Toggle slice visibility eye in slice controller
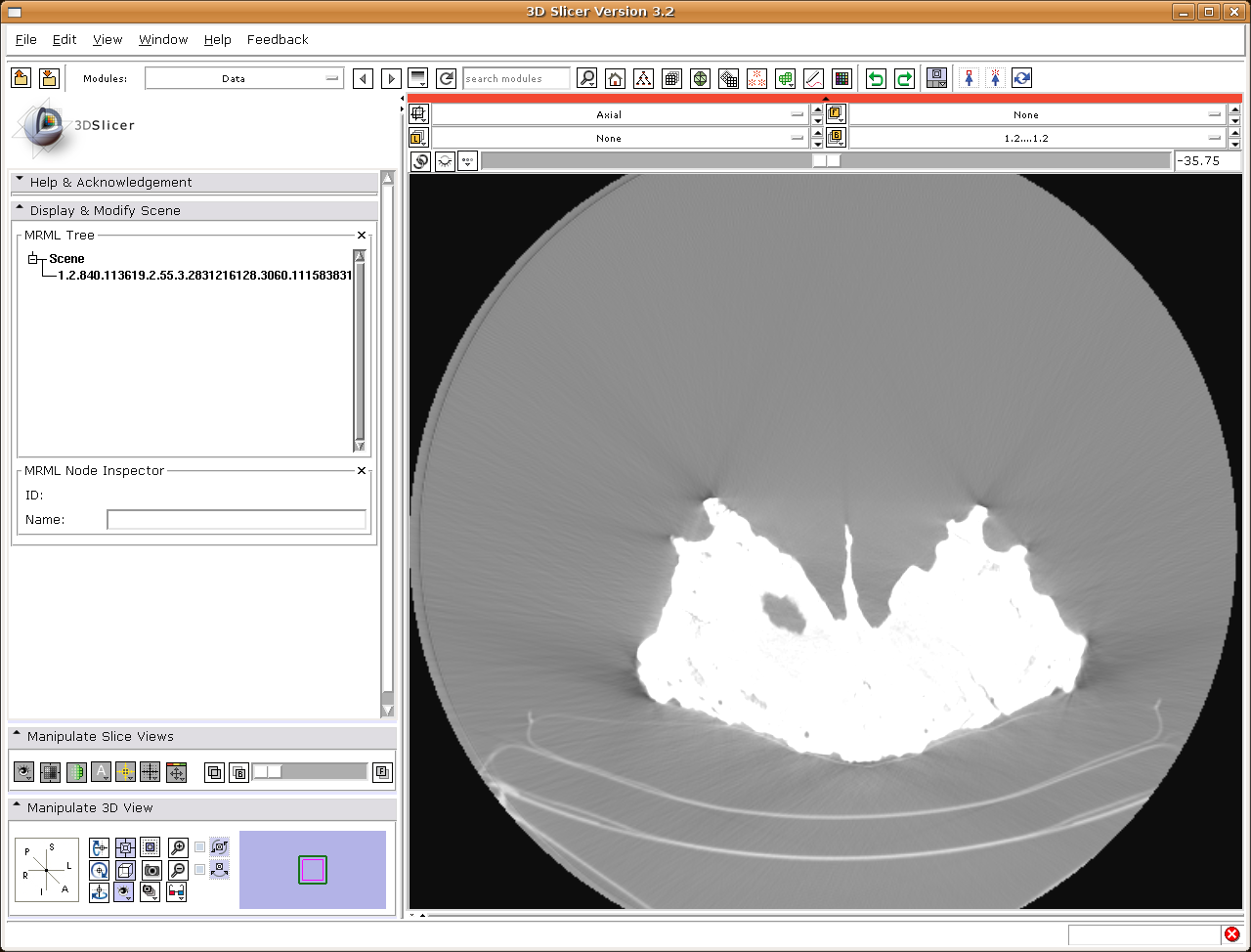1251x952 pixels. tap(445, 161)
